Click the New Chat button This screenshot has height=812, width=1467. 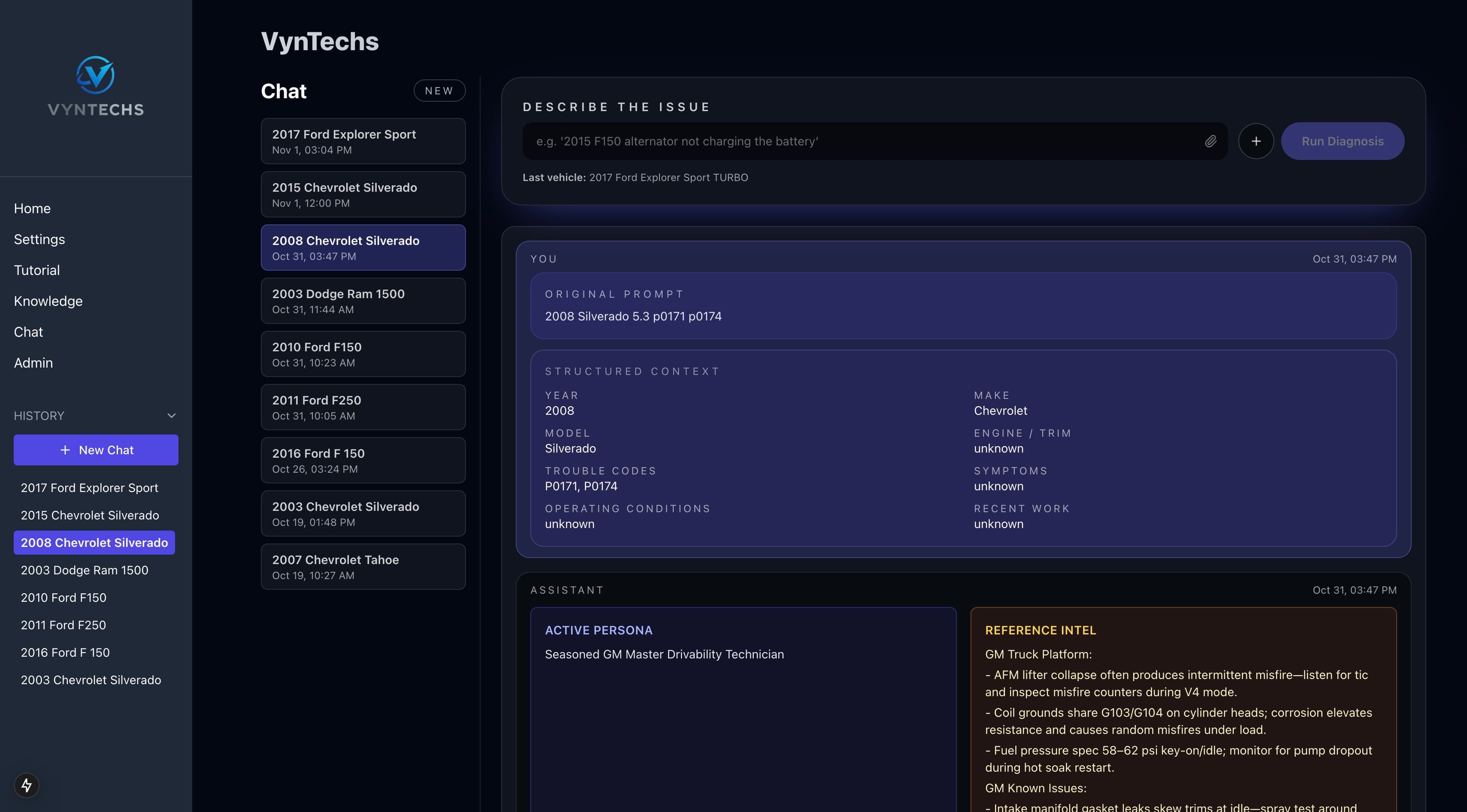(x=96, y=450)
